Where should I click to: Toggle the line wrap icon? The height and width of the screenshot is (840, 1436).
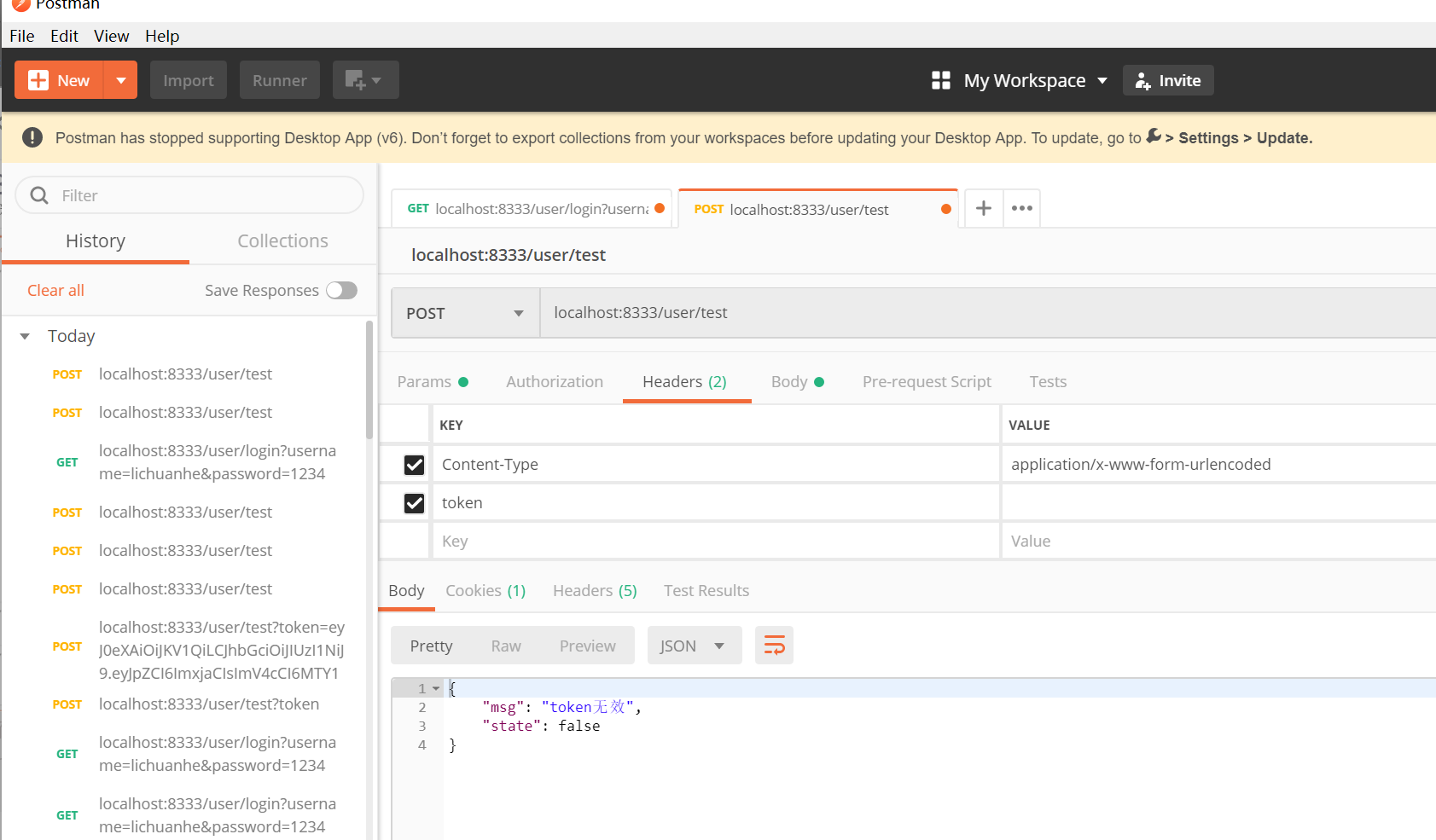[x=774, y=646]
